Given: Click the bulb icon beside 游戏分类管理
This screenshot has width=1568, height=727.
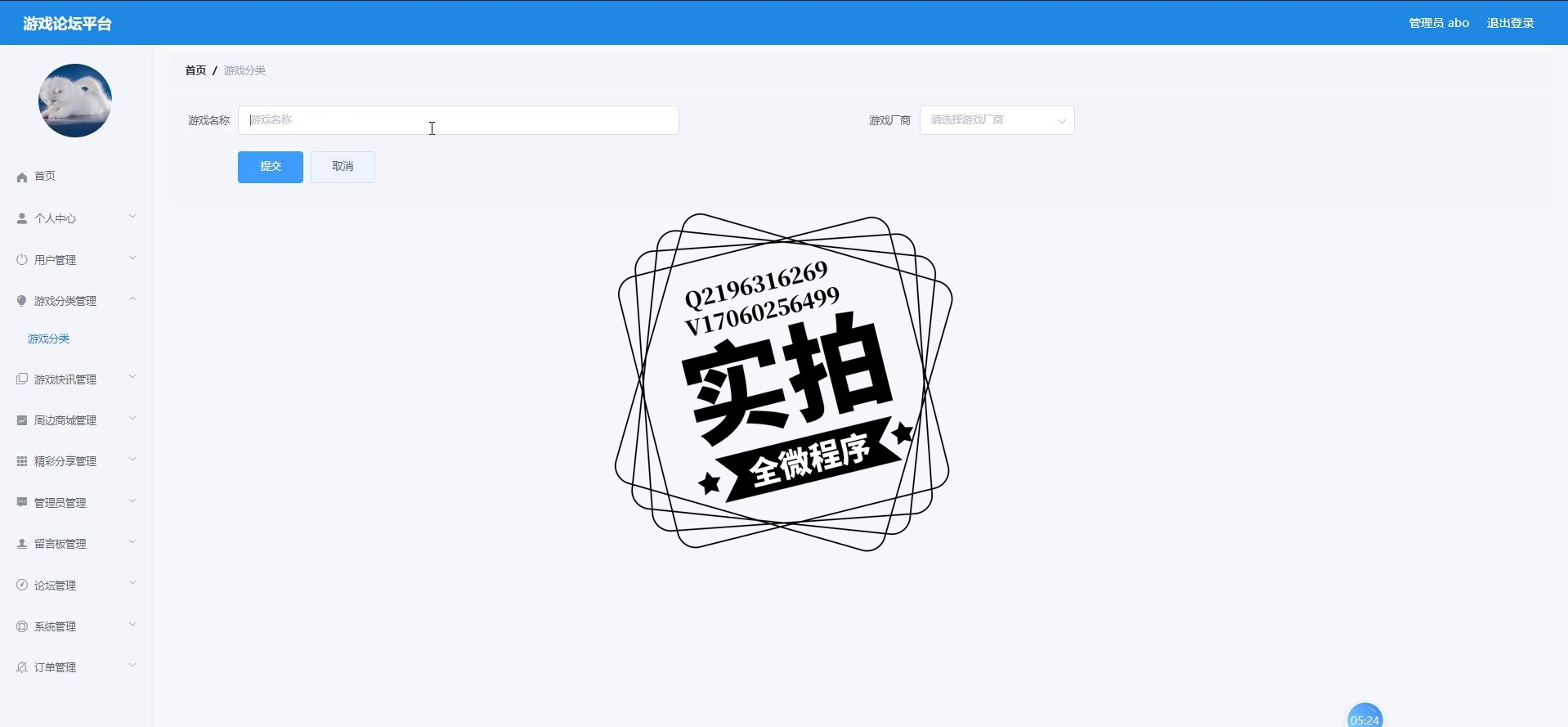Looking at the screenshot, I should click(x=22, y=301).
